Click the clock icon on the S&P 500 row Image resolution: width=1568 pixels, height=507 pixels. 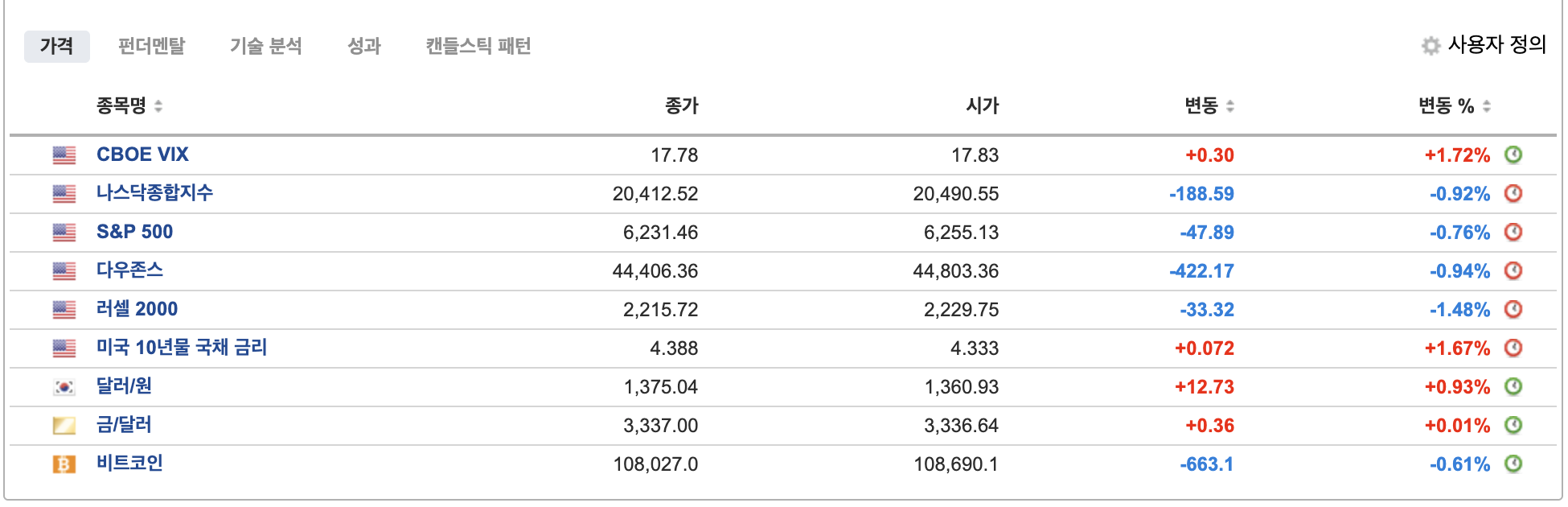coord(1513,232)
